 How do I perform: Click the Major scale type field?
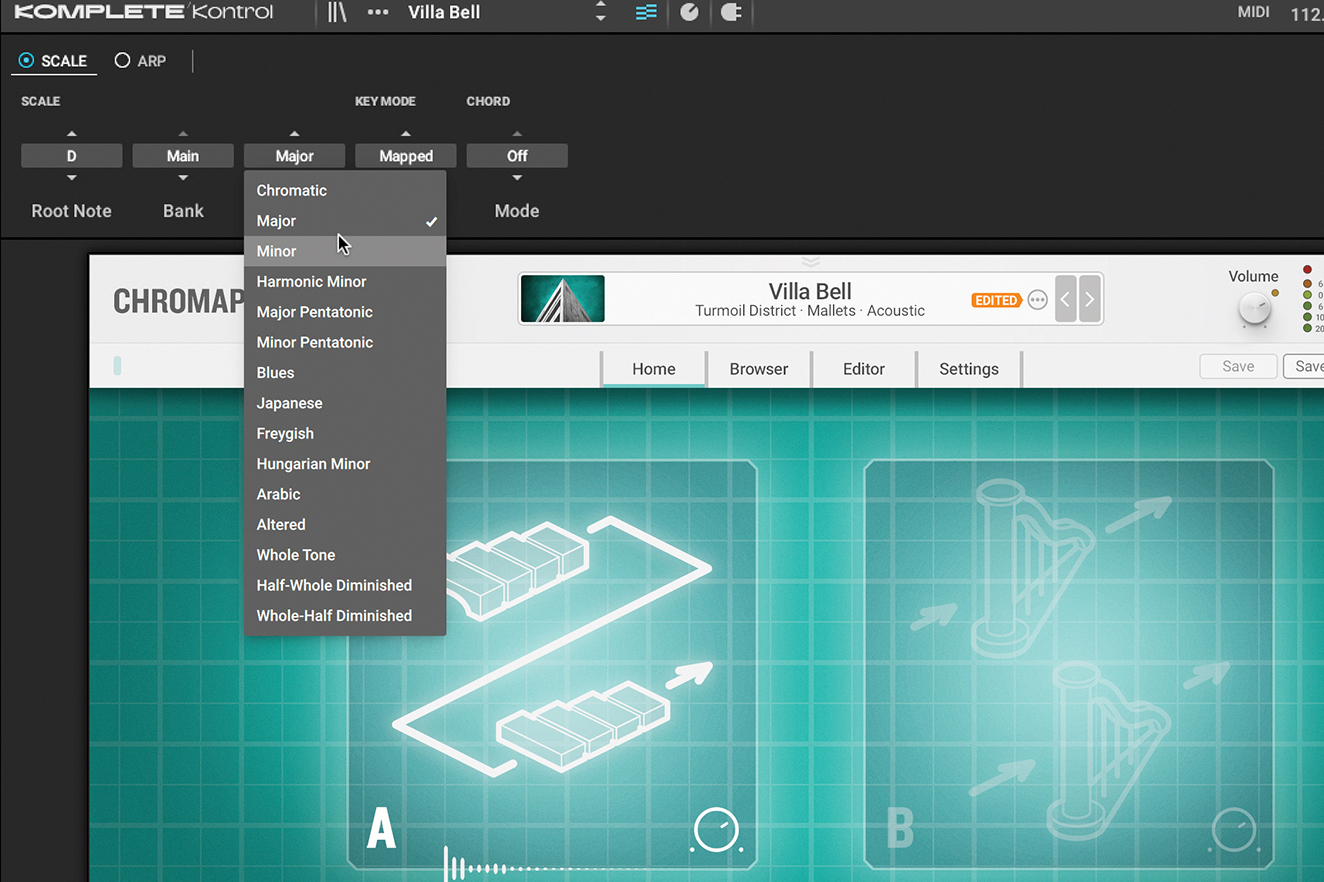tap(294, 156)
